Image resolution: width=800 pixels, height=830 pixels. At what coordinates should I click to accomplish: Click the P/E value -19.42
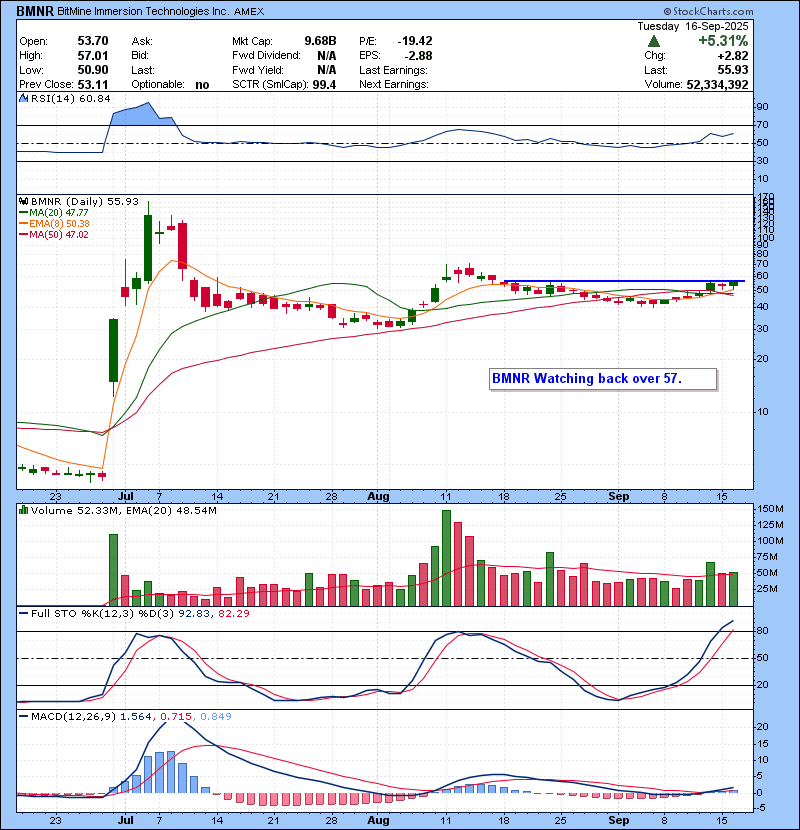(x=415, y=41)
